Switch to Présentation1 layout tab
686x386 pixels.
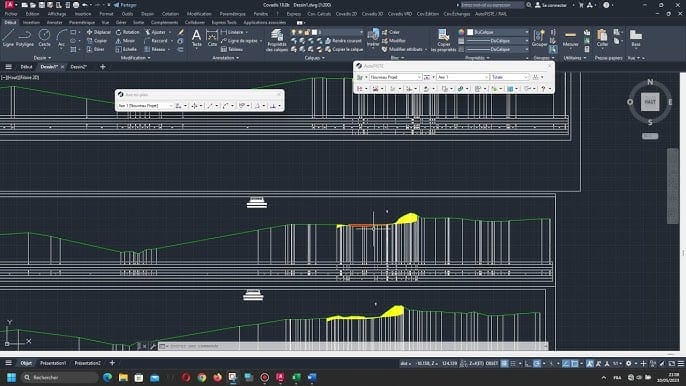click(x=53, y=363)
